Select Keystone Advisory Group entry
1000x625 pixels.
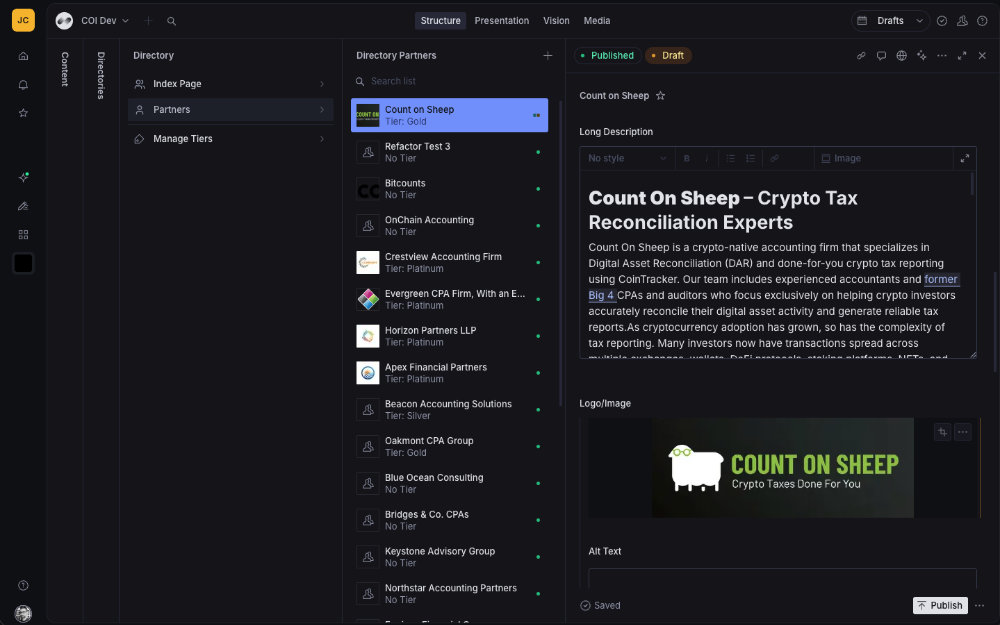(x=450, y=557)
